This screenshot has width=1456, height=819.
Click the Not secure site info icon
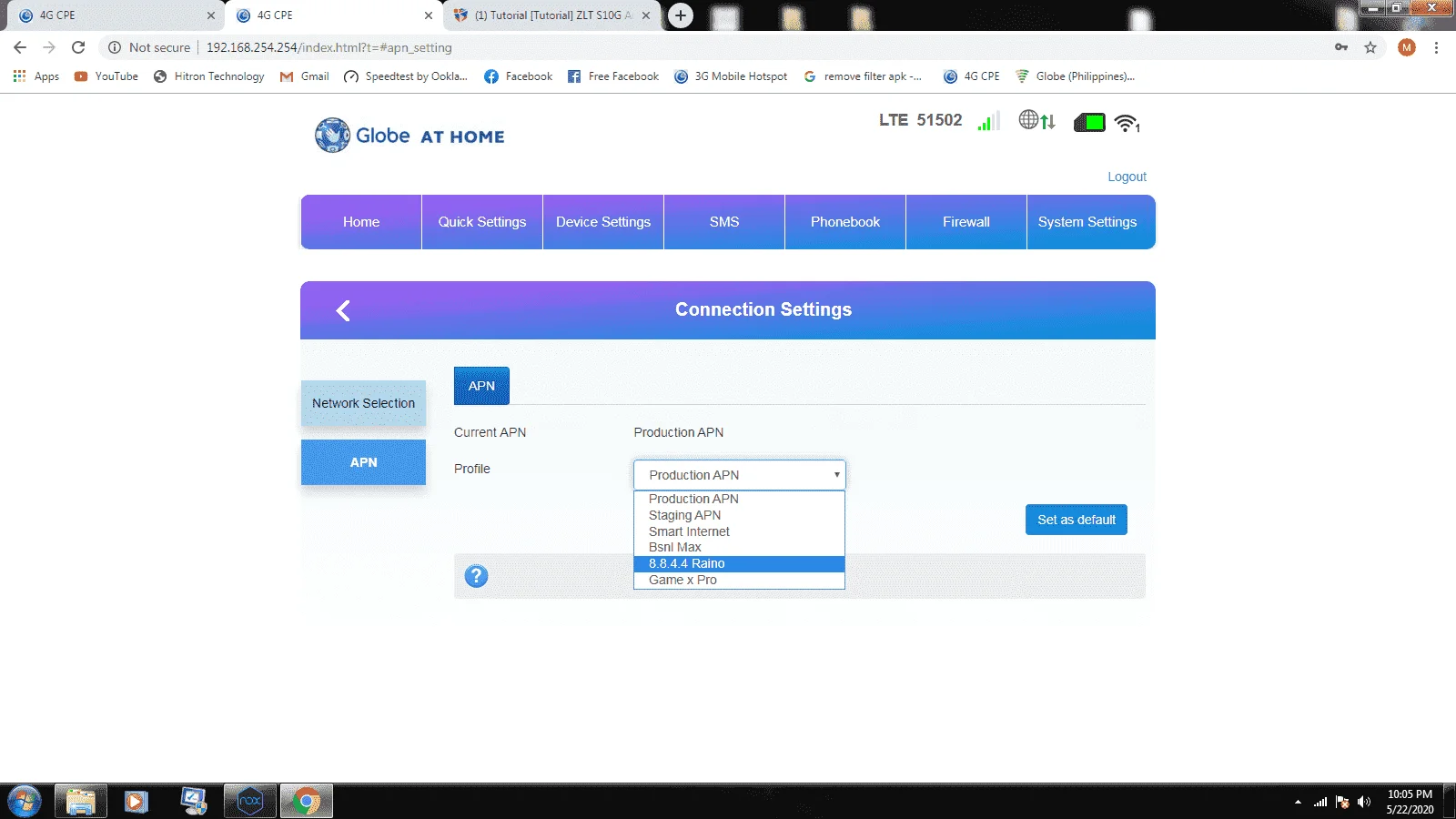[x=115, y=47]
